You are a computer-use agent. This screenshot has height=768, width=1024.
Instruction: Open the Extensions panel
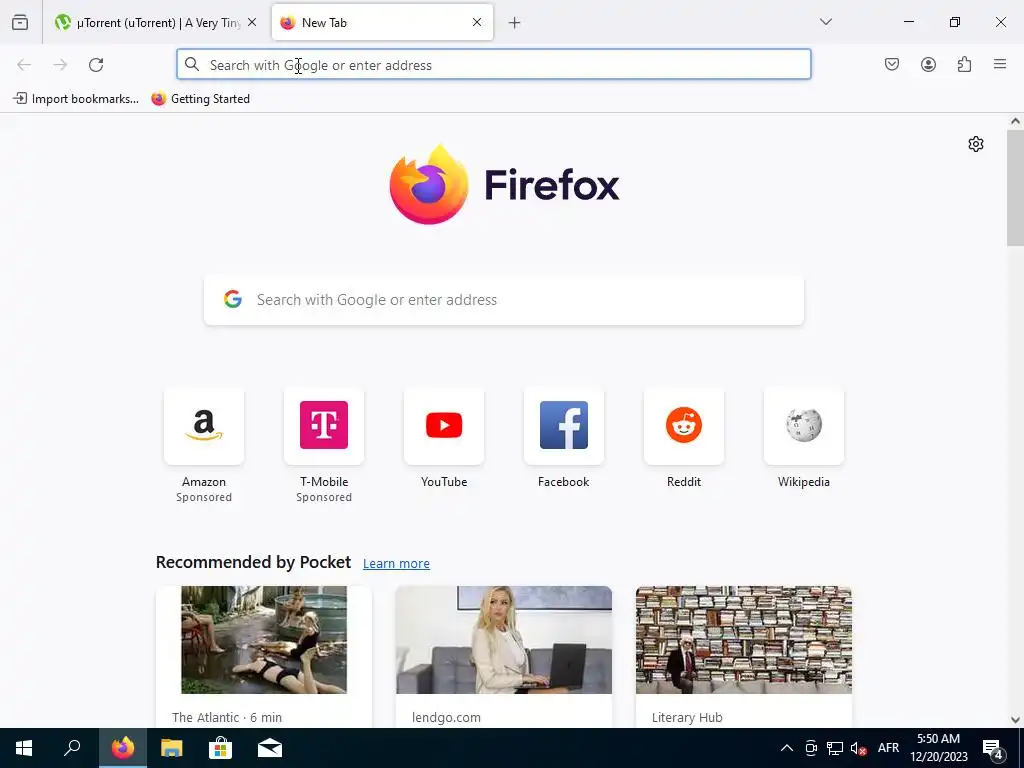pyautogui.click(x=964, y=64)
